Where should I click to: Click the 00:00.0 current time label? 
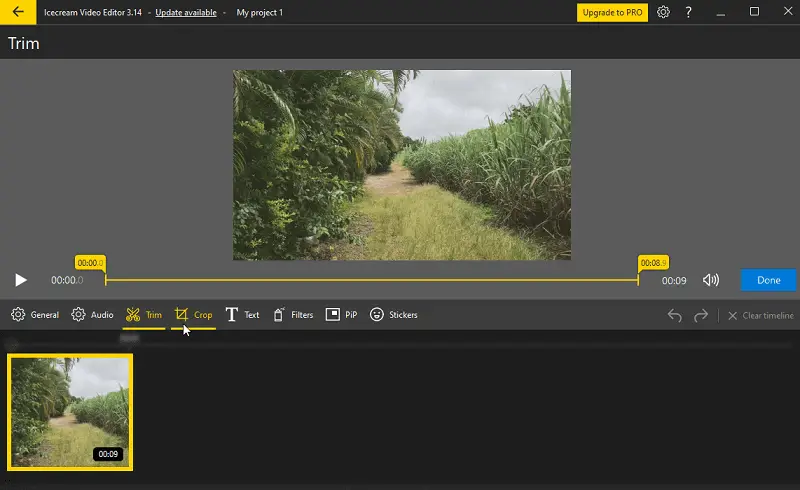[67, 280]
